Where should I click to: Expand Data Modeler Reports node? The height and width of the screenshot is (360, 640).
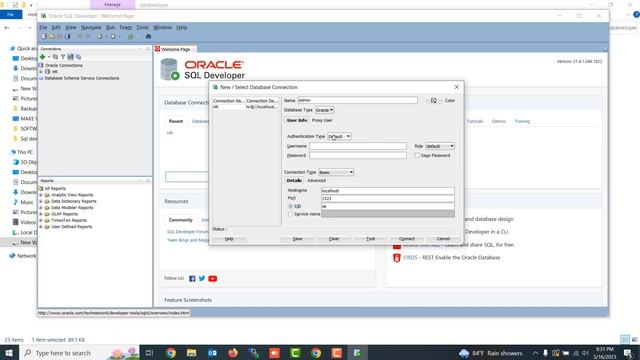(x=41, y=208)
